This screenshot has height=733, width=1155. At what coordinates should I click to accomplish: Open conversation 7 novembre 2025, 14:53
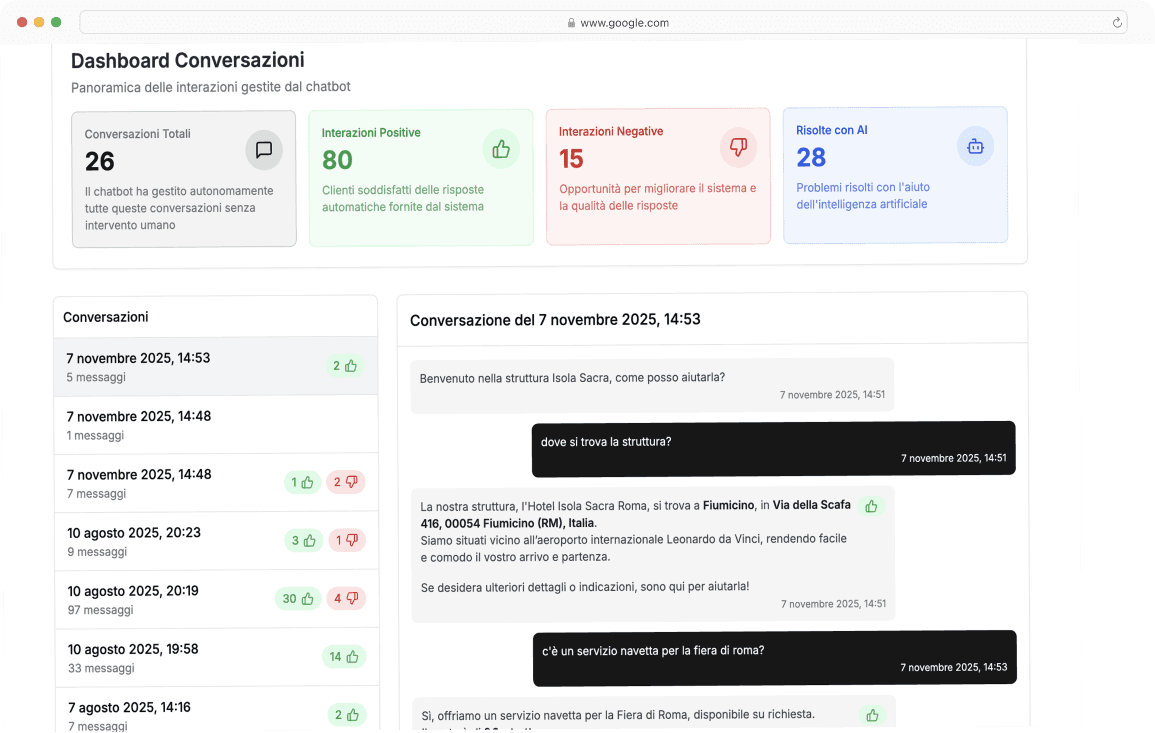[x=216, y=366]
